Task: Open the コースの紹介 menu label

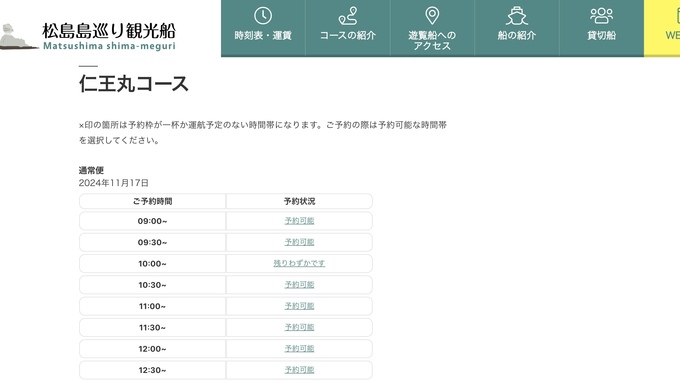Action: coord(348,36)
